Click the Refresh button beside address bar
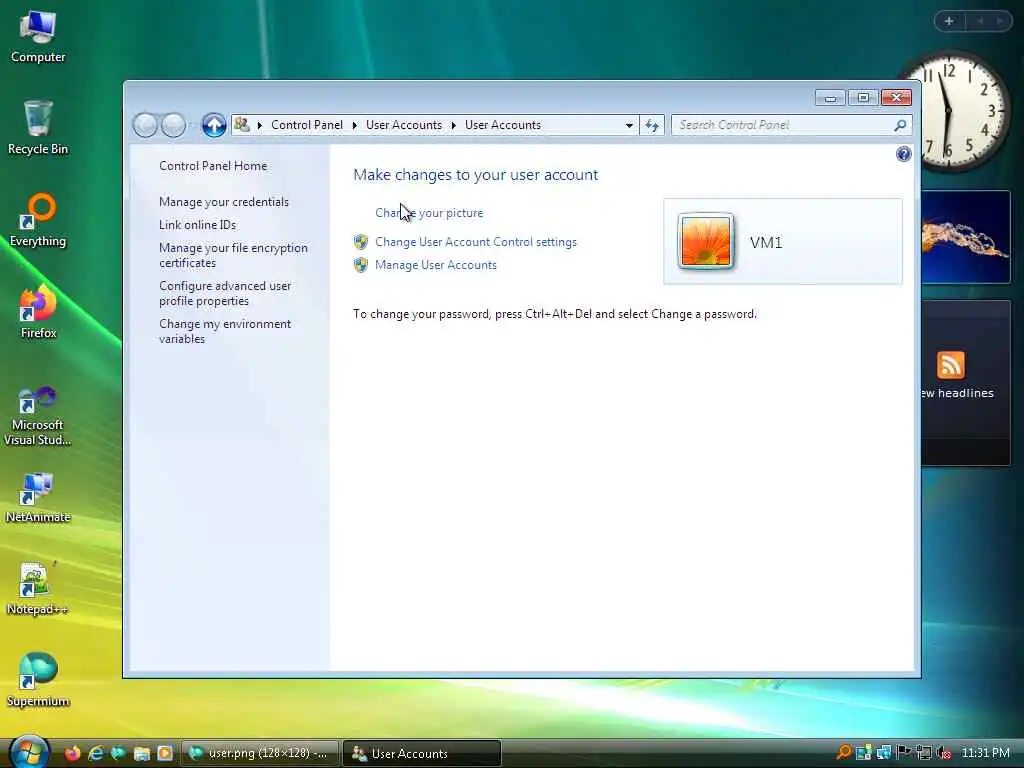The width and height of the screenshot is (1024, 768). (x=652, y=125)
